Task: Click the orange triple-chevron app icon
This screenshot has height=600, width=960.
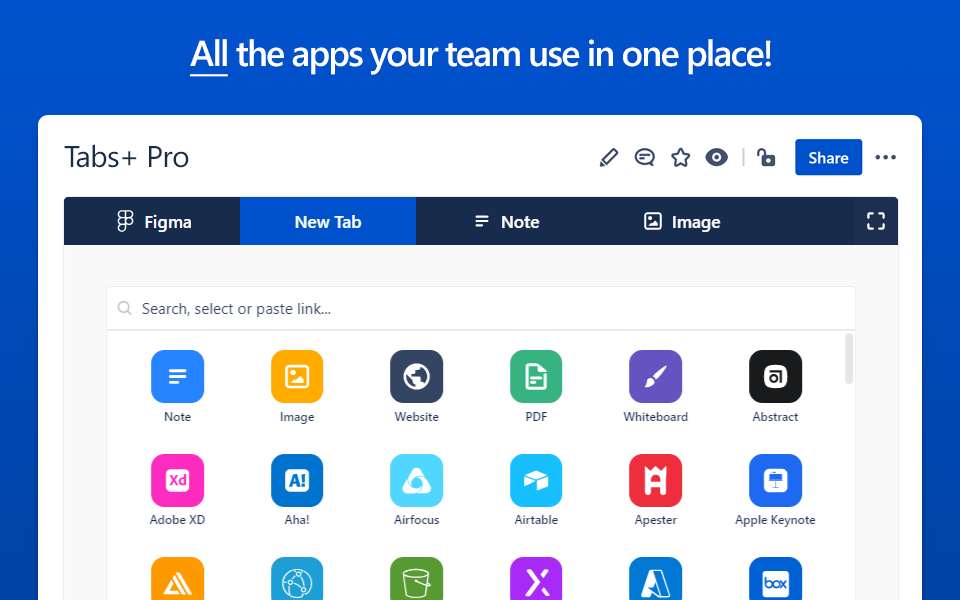Action: [178, 579]
